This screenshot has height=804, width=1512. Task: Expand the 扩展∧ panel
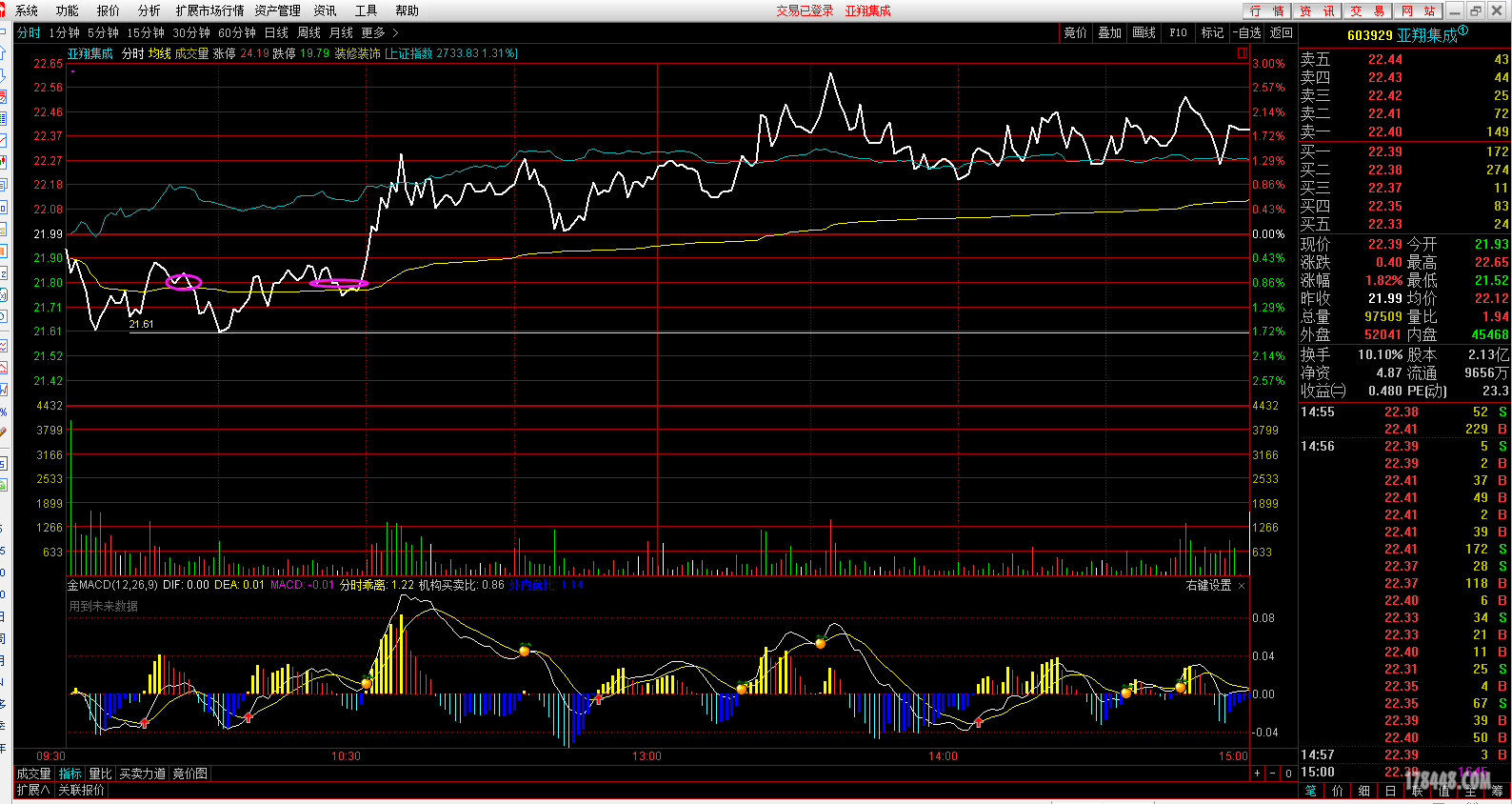tap(33, 790)
